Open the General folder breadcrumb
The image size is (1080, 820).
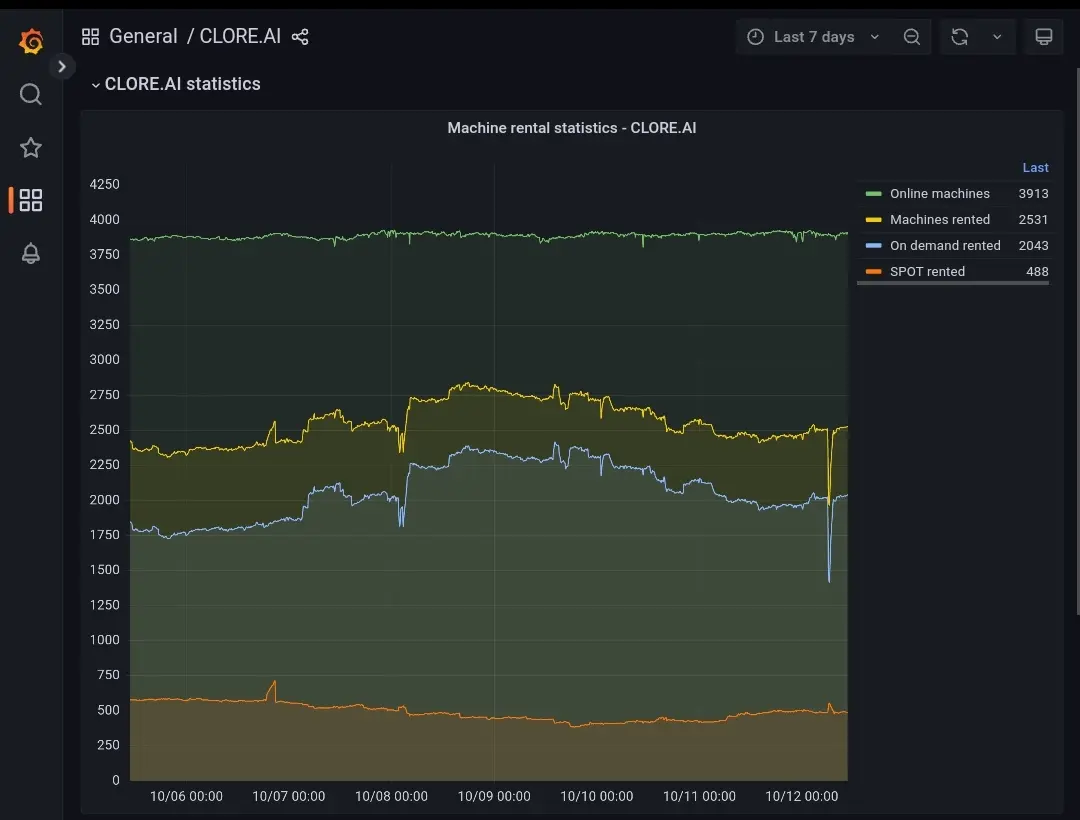pos(143,36)
